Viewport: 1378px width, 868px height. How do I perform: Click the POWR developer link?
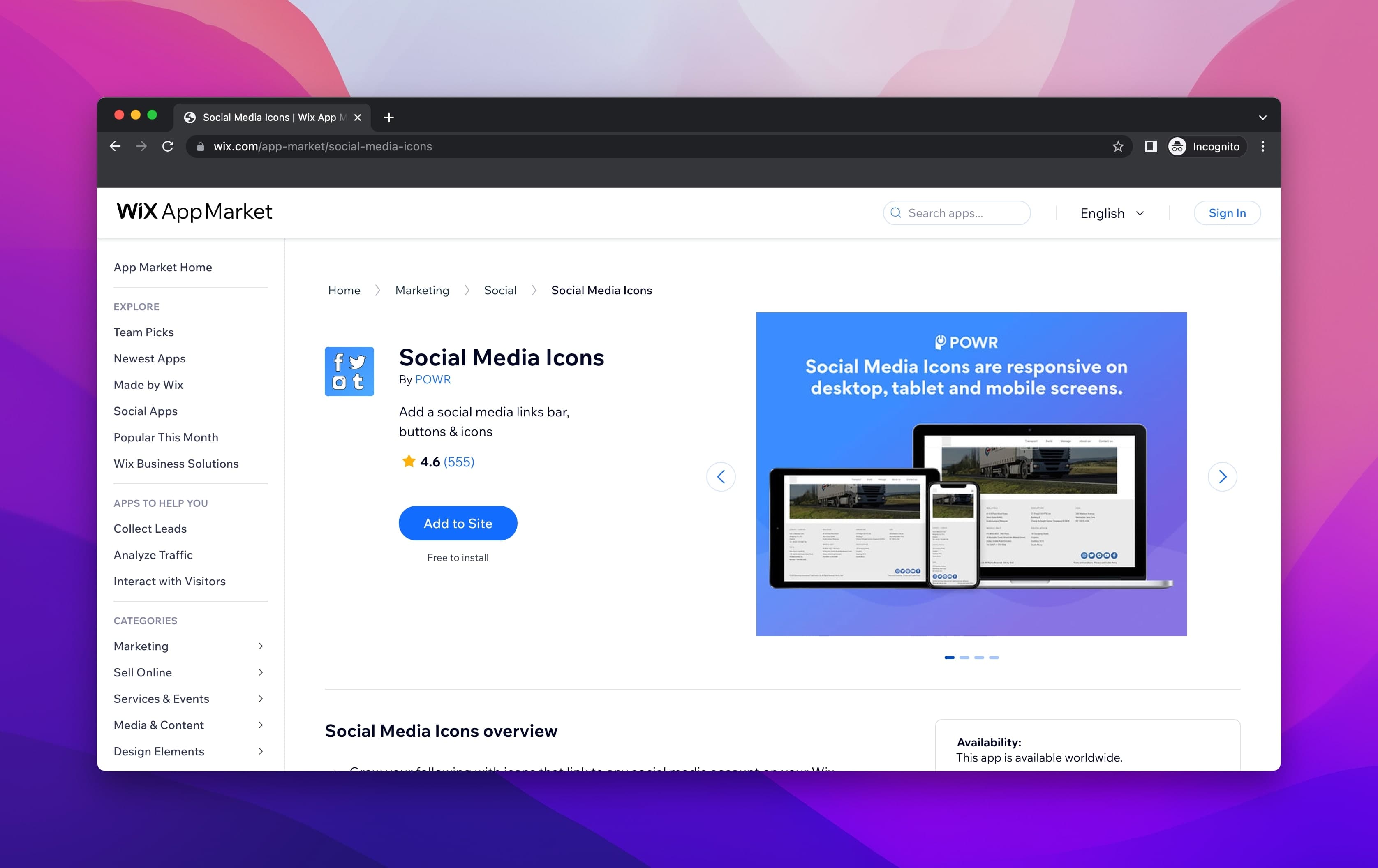[x=432, y=379]
